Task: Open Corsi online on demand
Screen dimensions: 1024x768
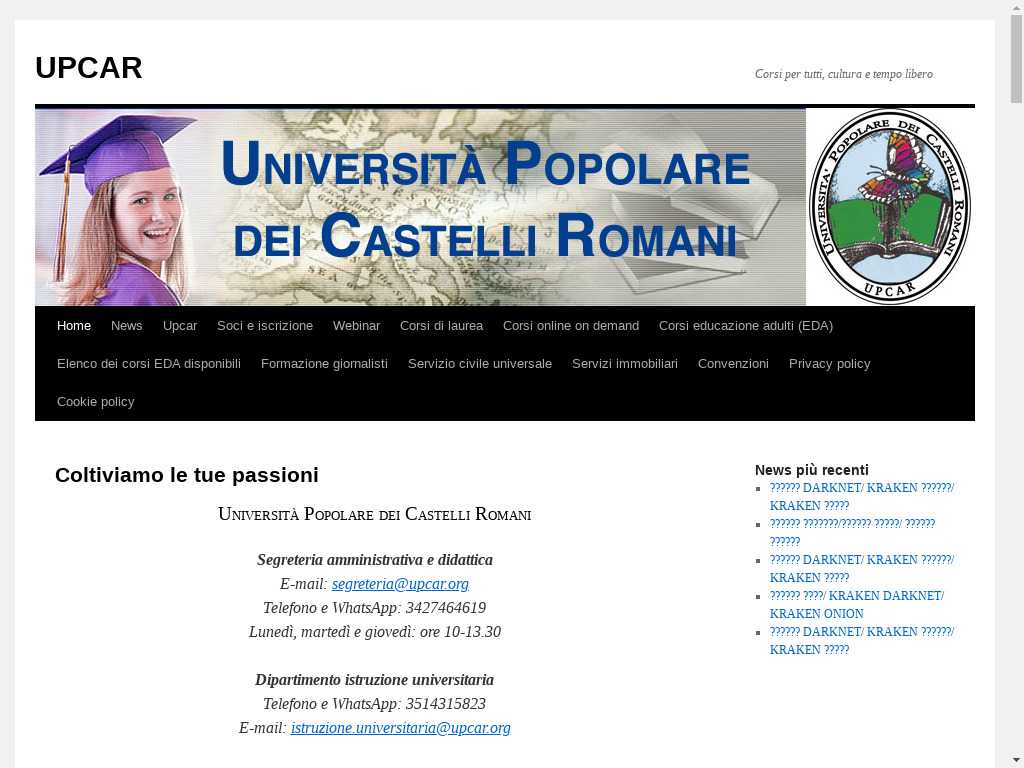Action: [x=571, y=325]
